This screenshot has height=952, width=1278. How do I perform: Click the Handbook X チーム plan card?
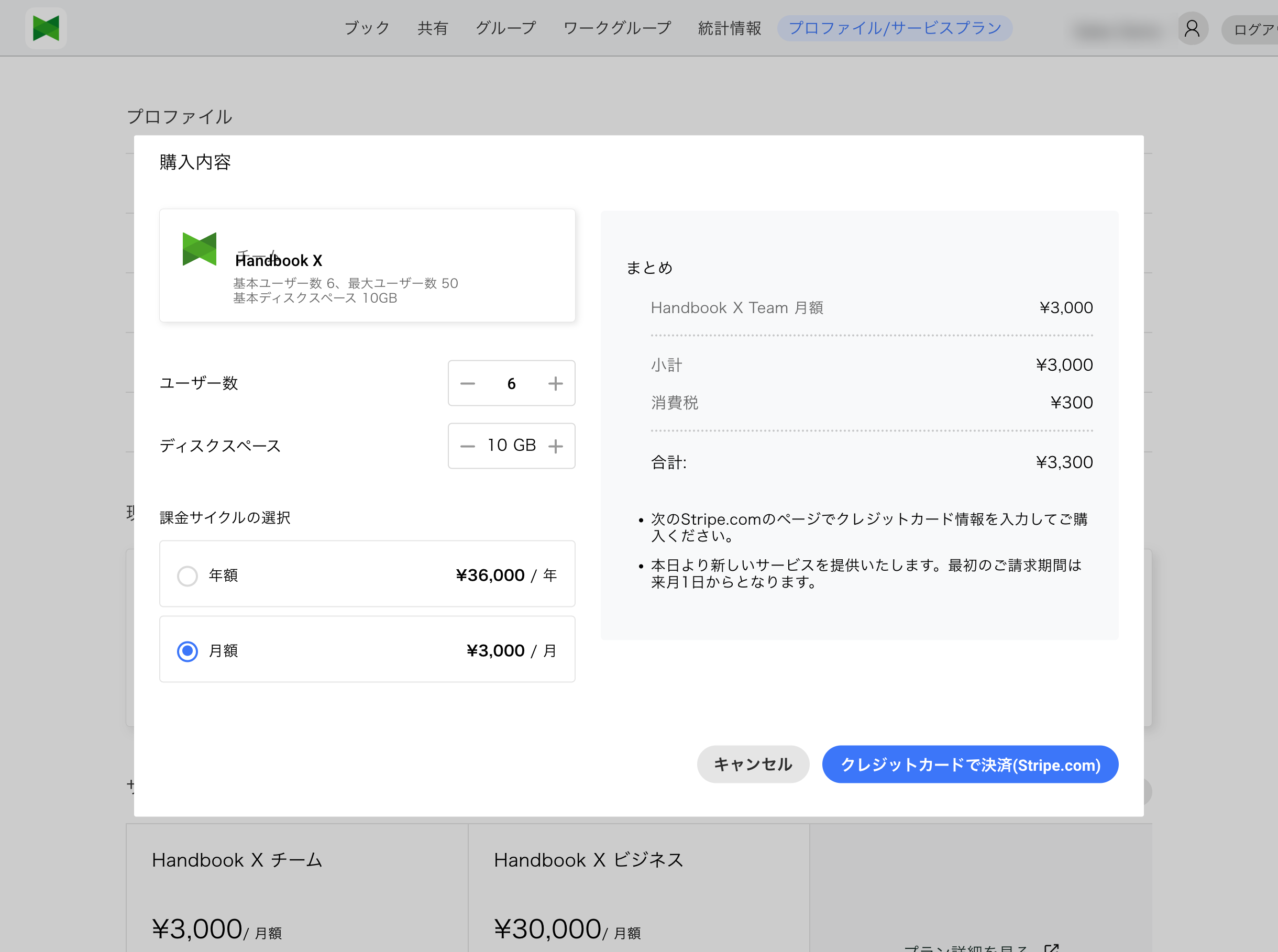pyautogui.click(x=297, y=888)
